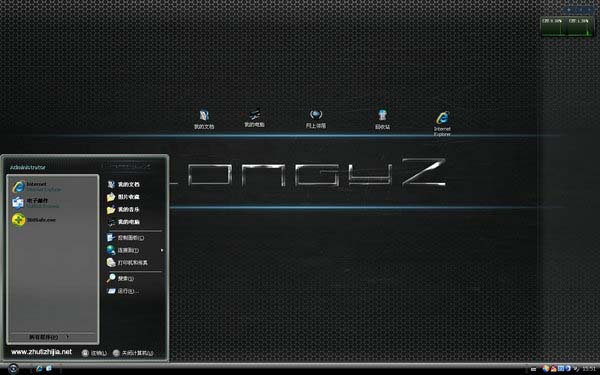Click the show desktop quick launch icon
Image resolution: width=600 pixels, height=375 pixels.
[49, 368]
